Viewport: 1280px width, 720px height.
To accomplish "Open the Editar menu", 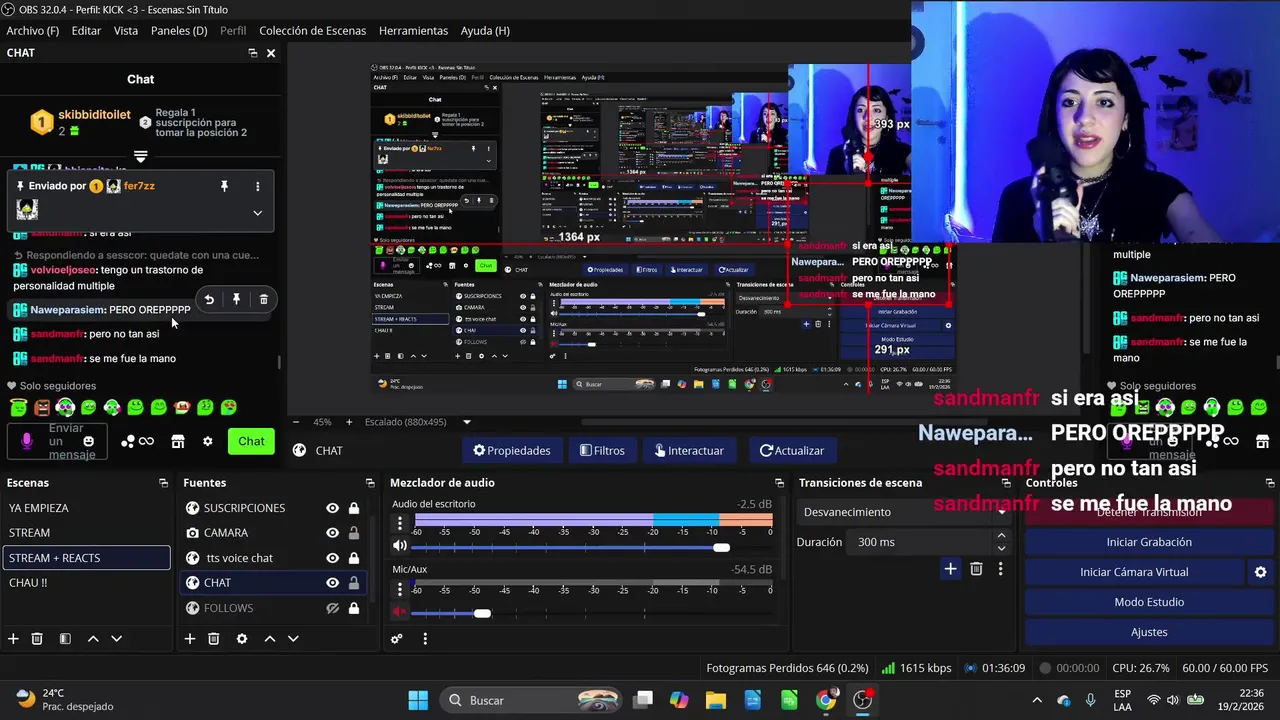I will pos(86,31).
